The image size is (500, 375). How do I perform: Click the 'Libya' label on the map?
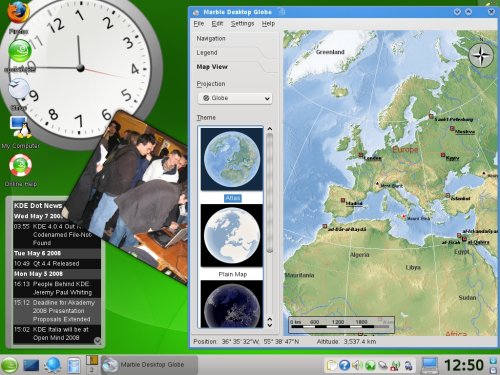pyautogui.click(x=413, y=267)
